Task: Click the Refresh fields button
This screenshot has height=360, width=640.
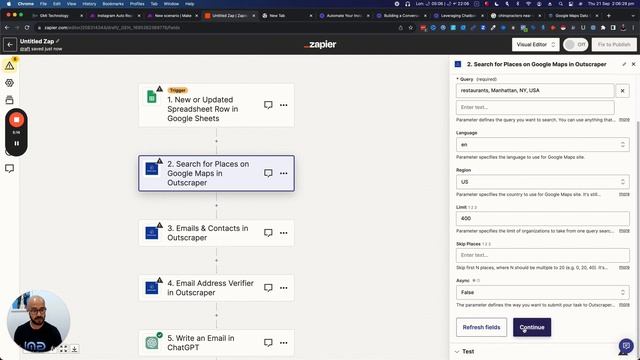Action: click(481, 327)
